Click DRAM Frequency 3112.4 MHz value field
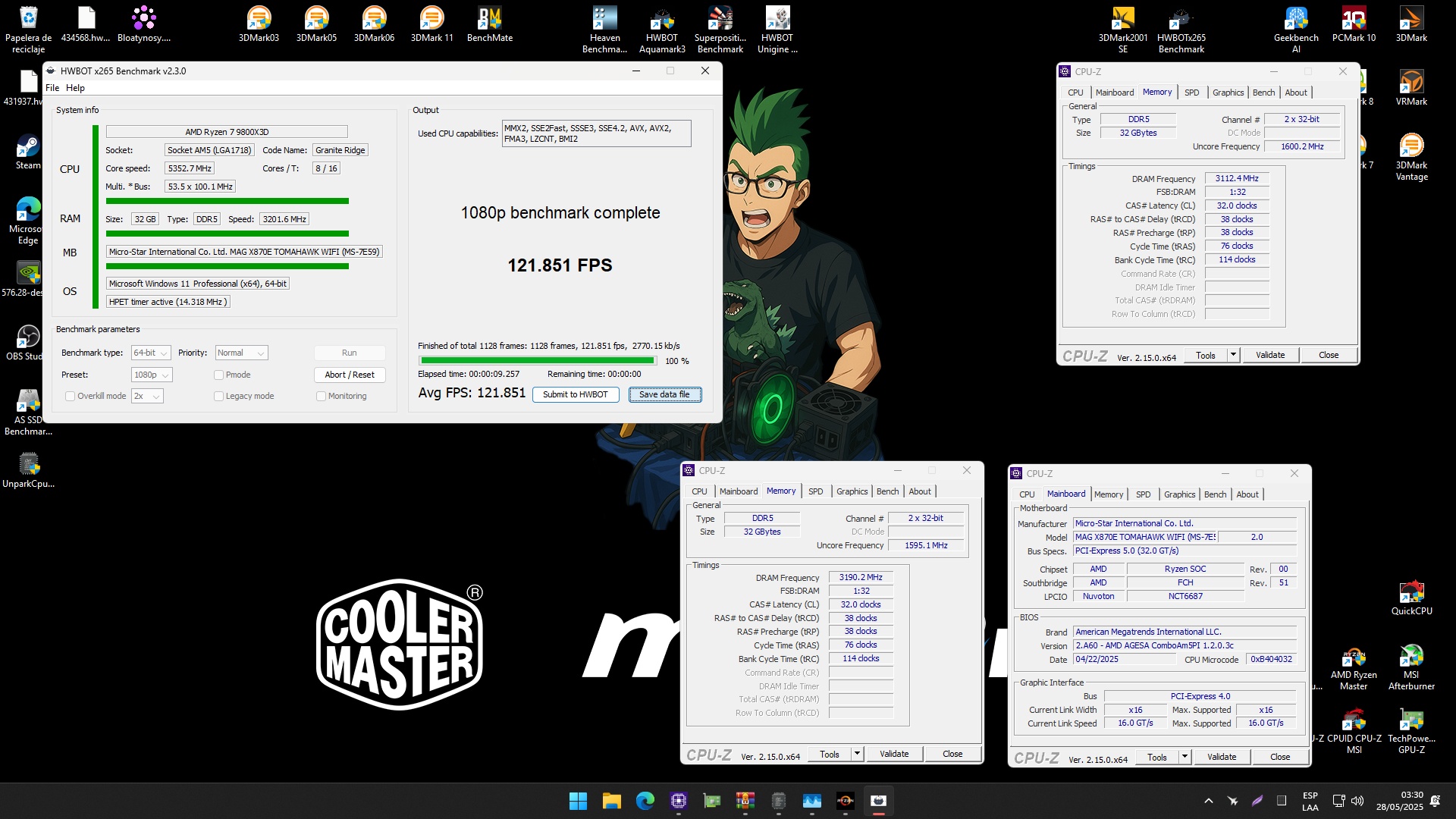This screenshot has width=1456, height=819. [x=1237, y=179]
